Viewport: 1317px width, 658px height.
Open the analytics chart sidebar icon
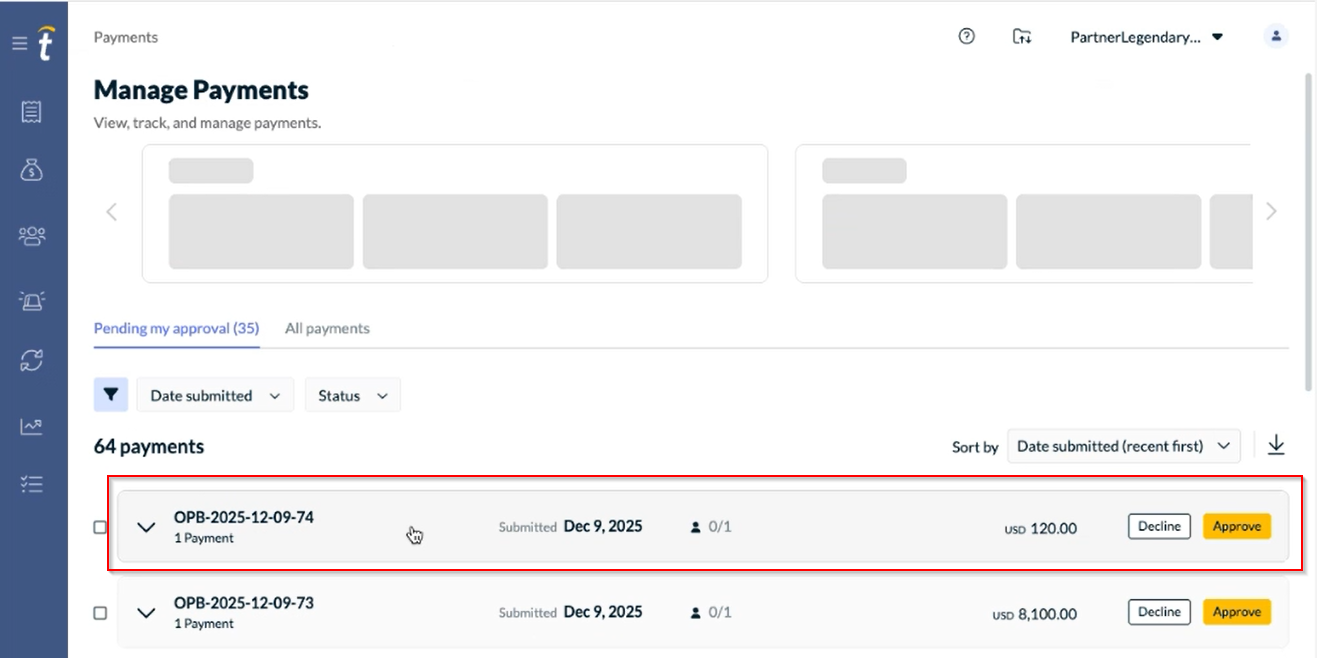32,426
